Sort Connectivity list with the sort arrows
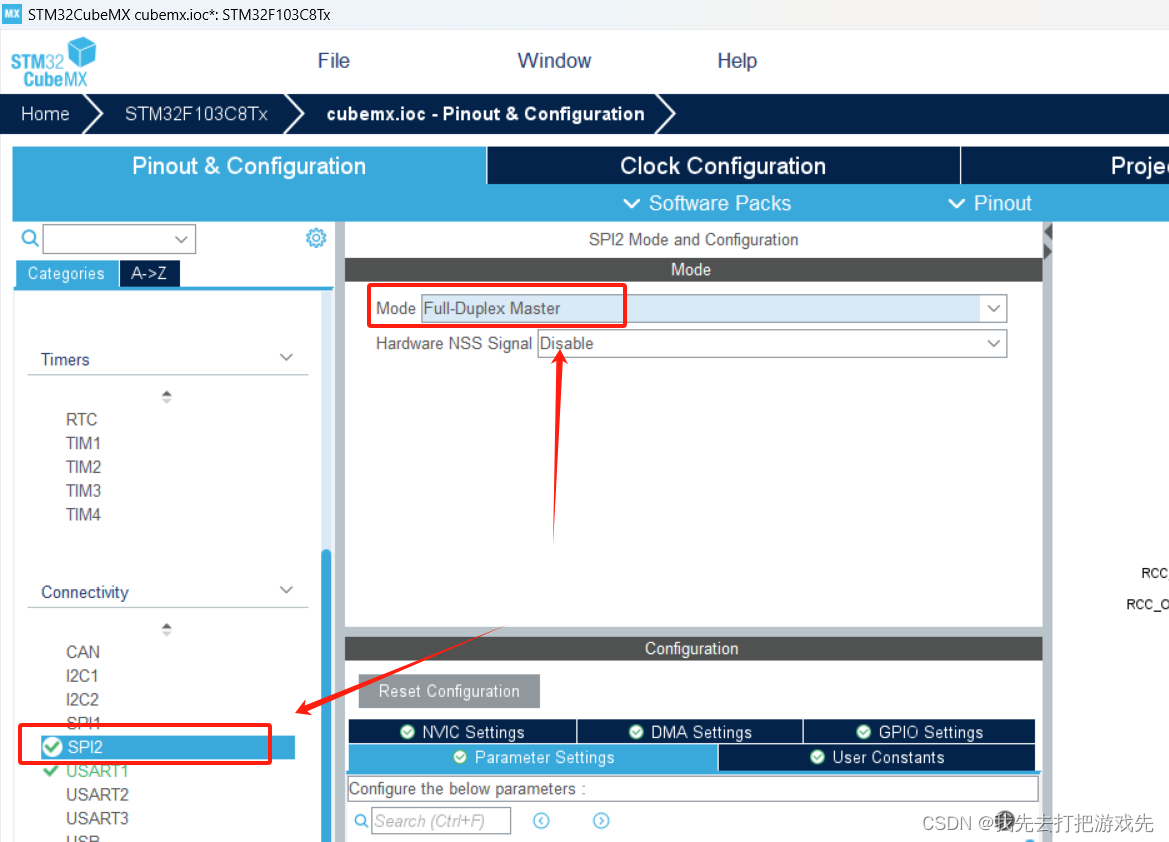The width and height of the screenshot is (1169, 842). [x=167, y=629]
